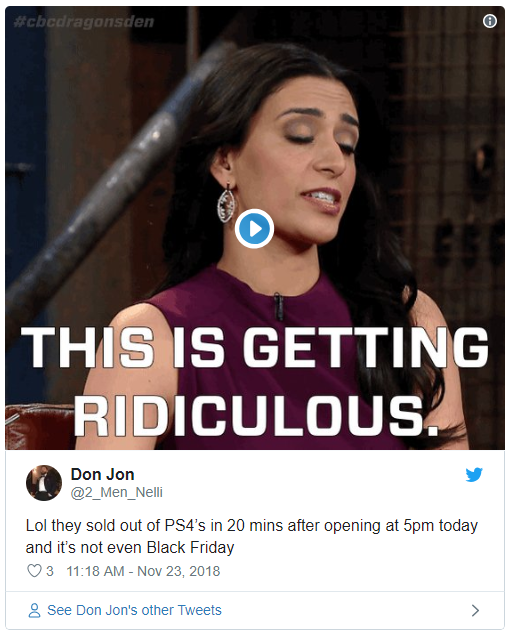Open the info icon on the media
Image resolution: width=511 pixels, height=636 pixels.
pyautogui.click(x=490, y=21)
